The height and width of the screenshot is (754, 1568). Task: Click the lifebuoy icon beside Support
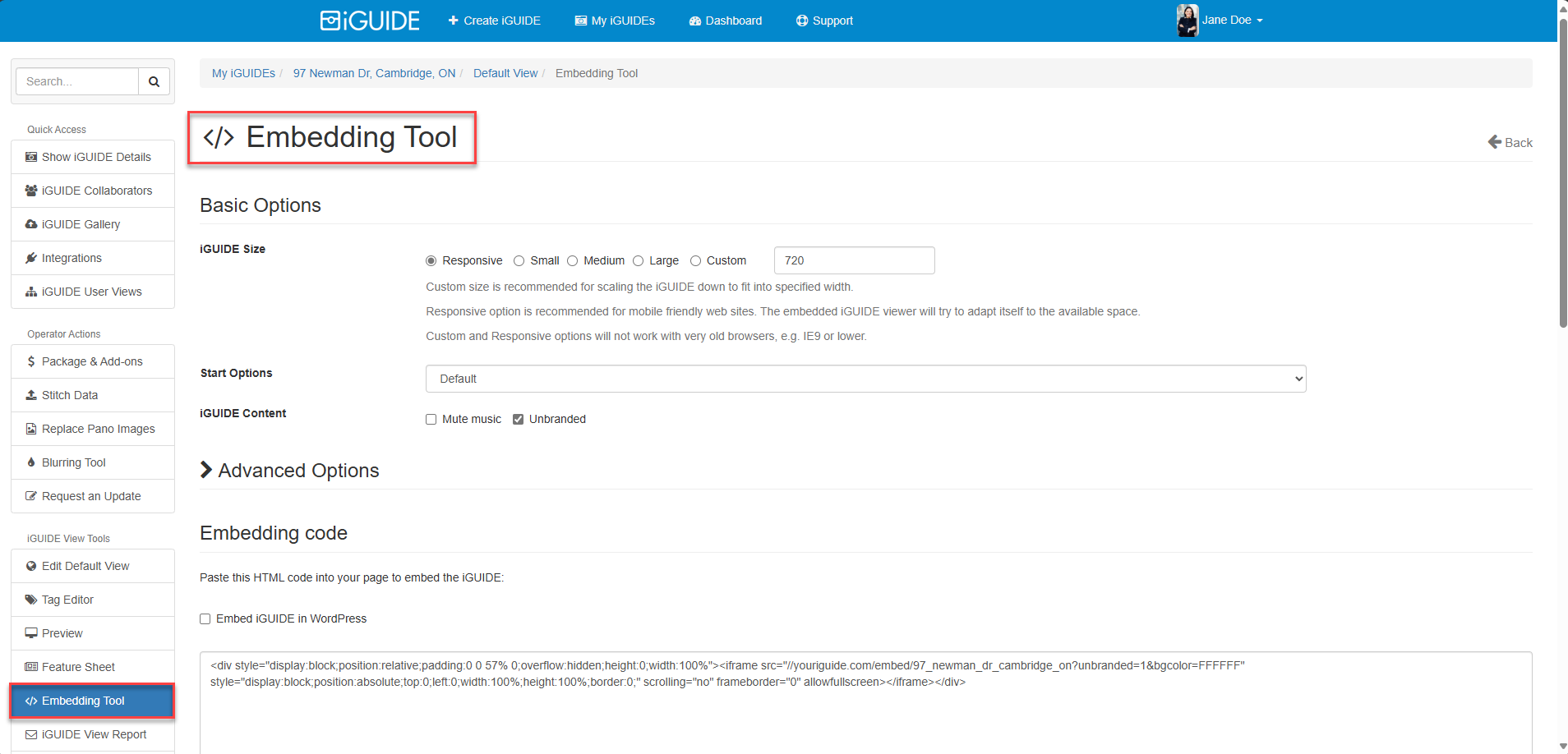(802, 21)
